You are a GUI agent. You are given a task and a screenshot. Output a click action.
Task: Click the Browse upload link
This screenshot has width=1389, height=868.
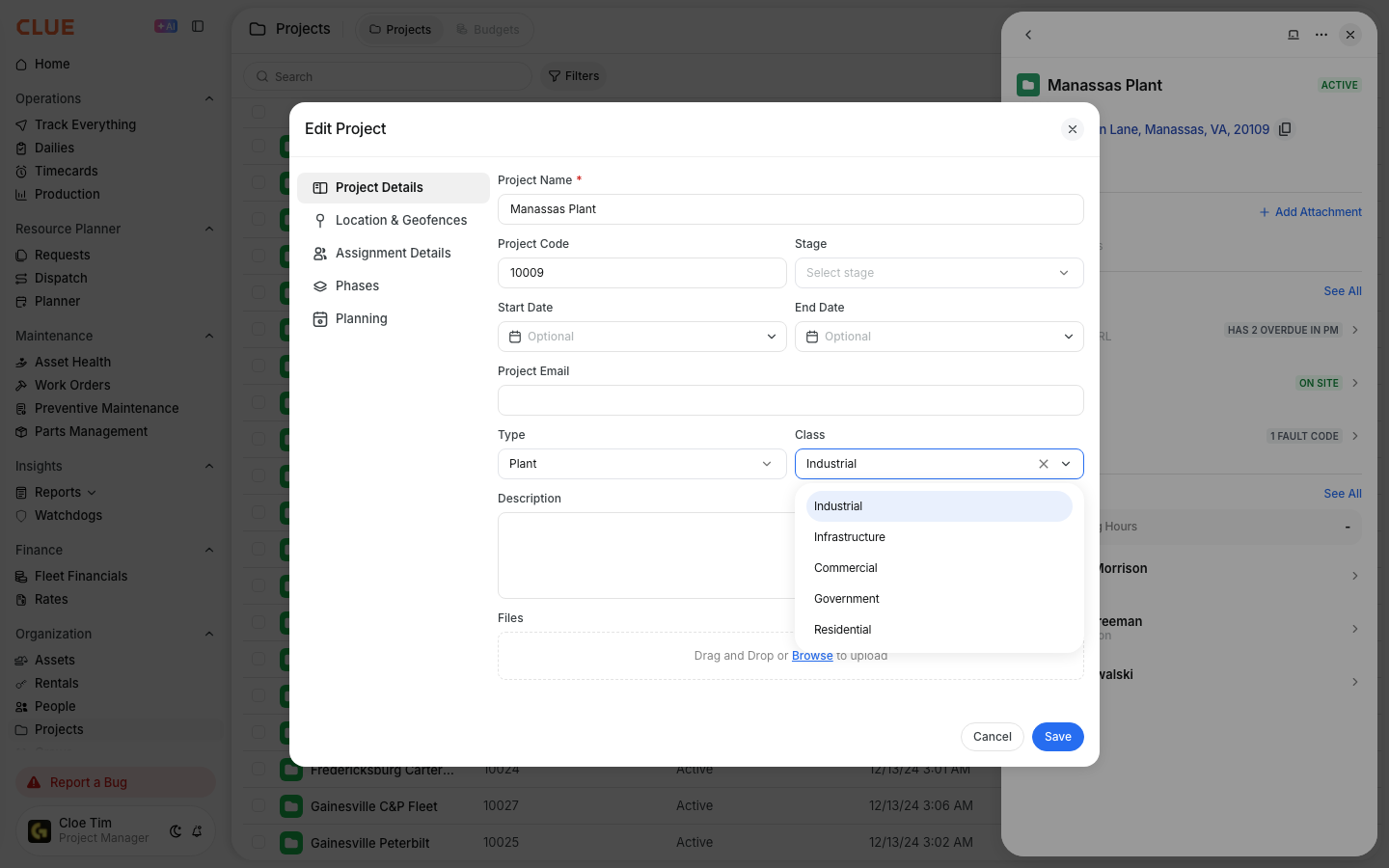[x=812, y=656]
